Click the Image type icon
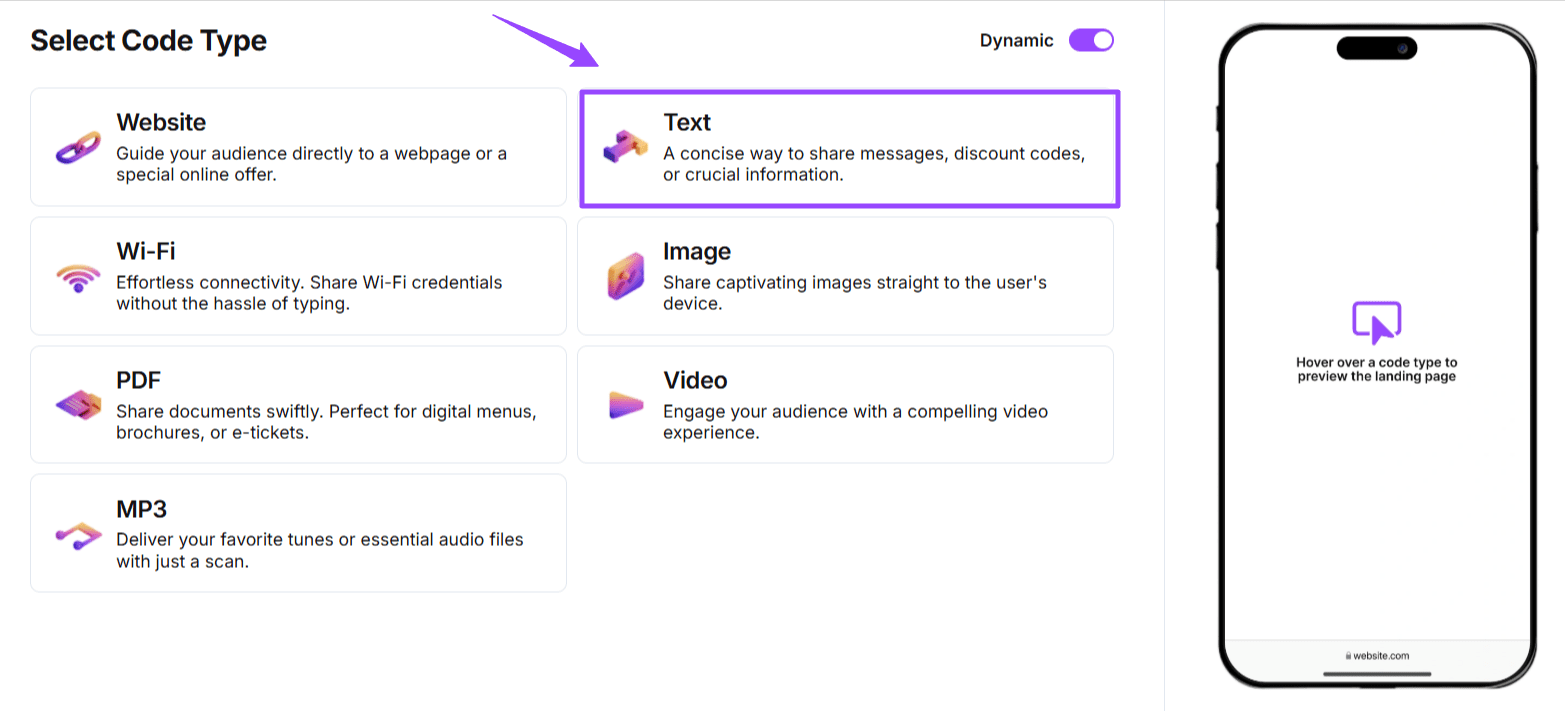1565x711 pixels. 625,277
